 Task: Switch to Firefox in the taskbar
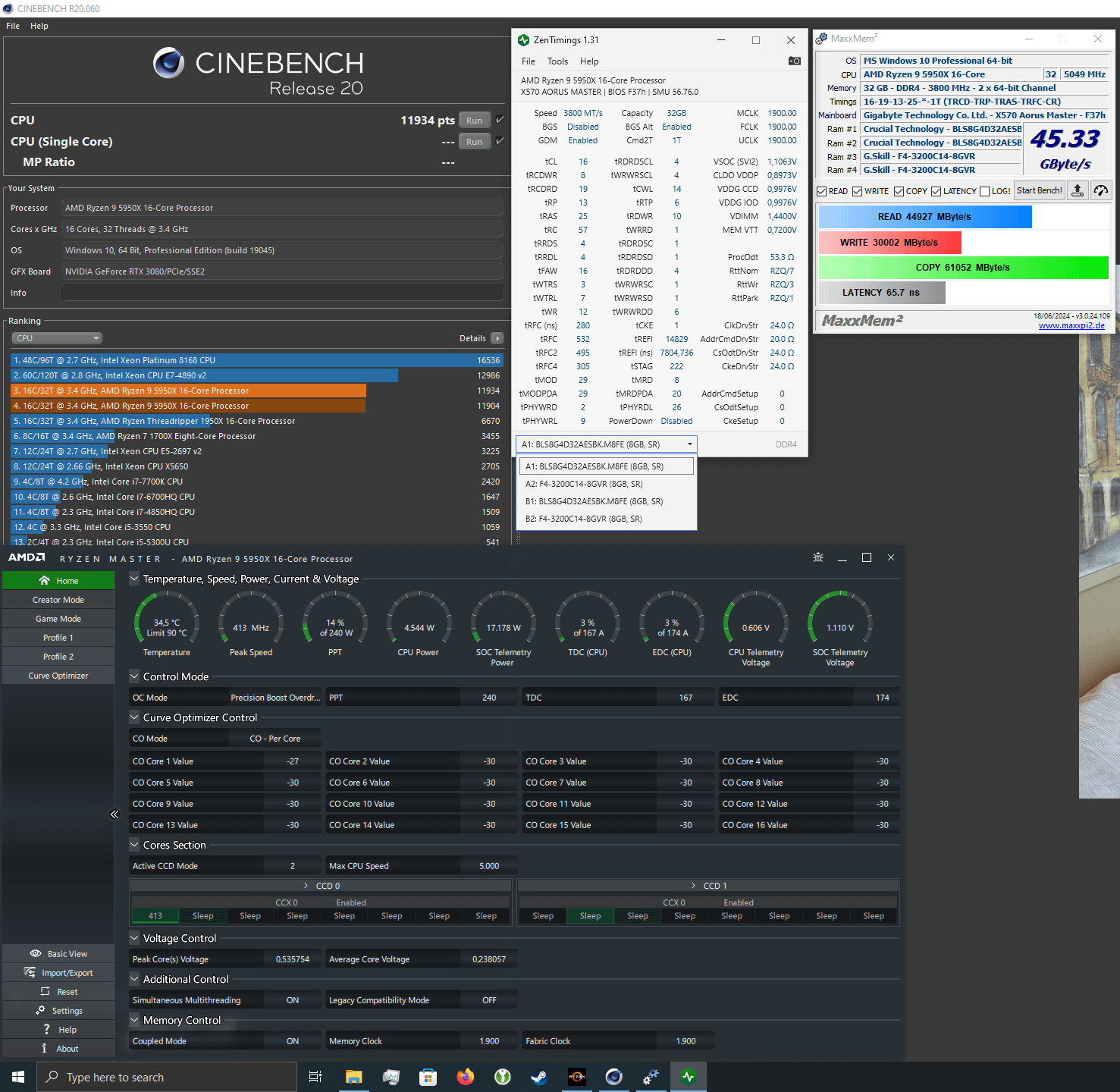[465, 1077]
